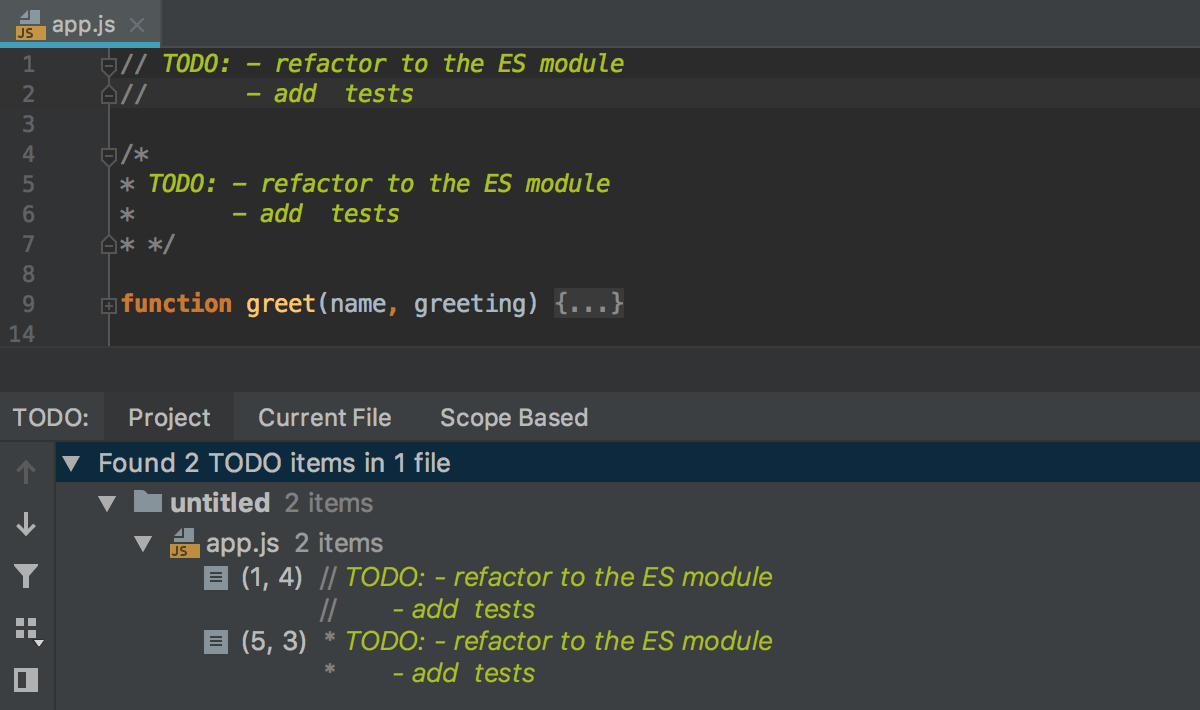Viewport: 1200px width, 710px height.
Task: Open the Scope Based tab
Action: point(513,417)
